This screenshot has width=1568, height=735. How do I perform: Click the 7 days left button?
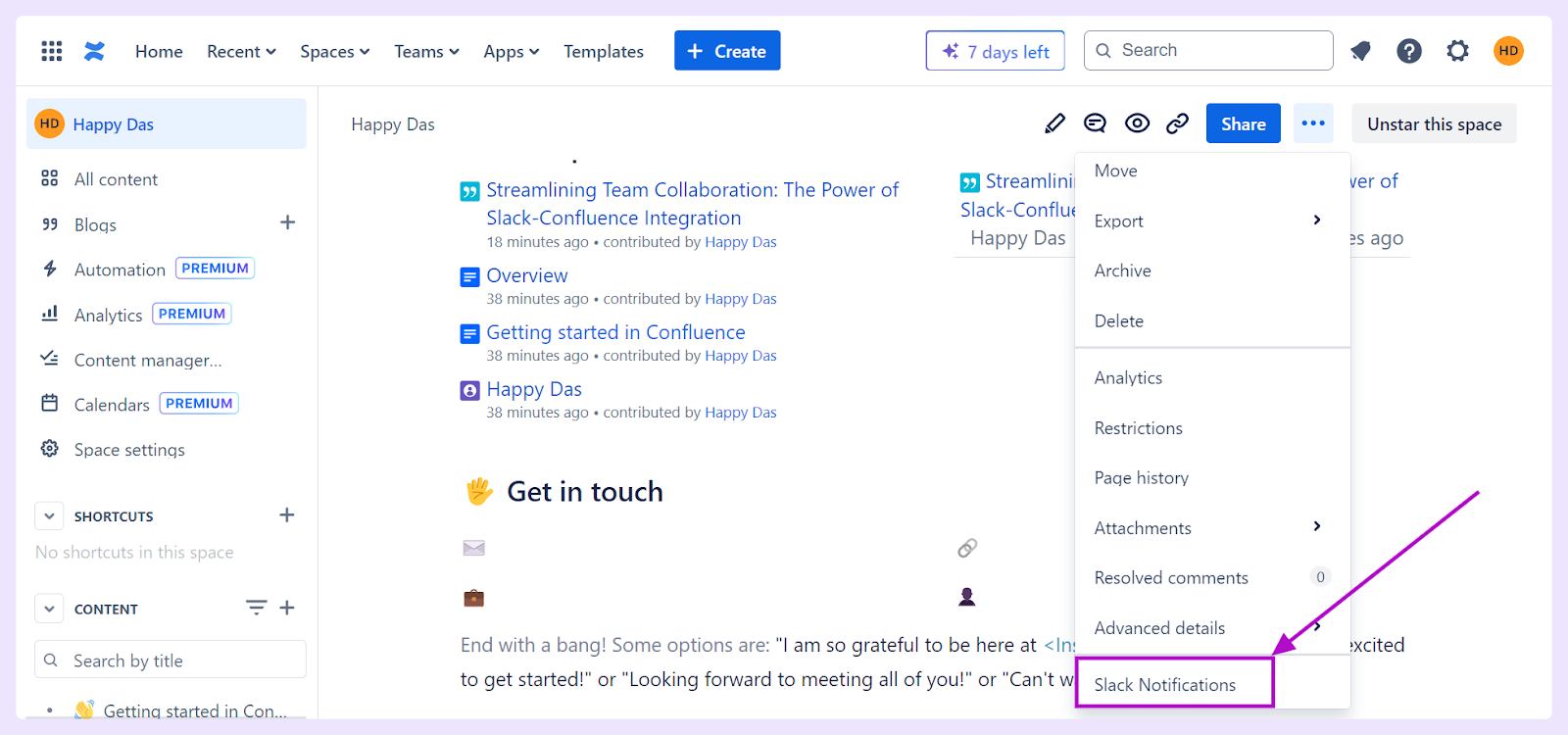[995, 51]
